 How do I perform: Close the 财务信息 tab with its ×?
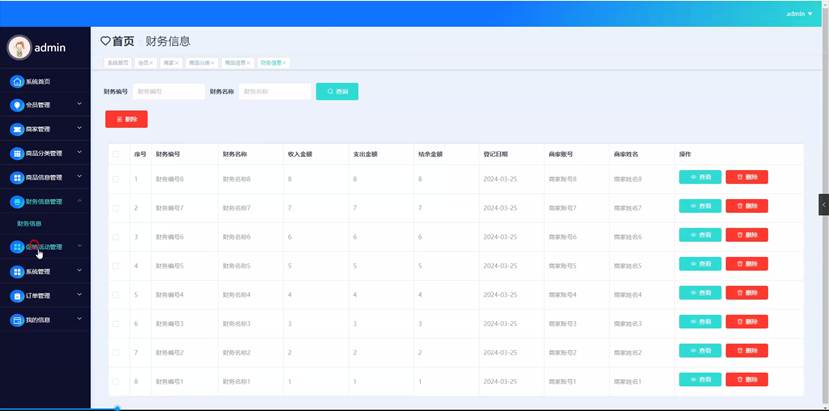tap(284, 63)
